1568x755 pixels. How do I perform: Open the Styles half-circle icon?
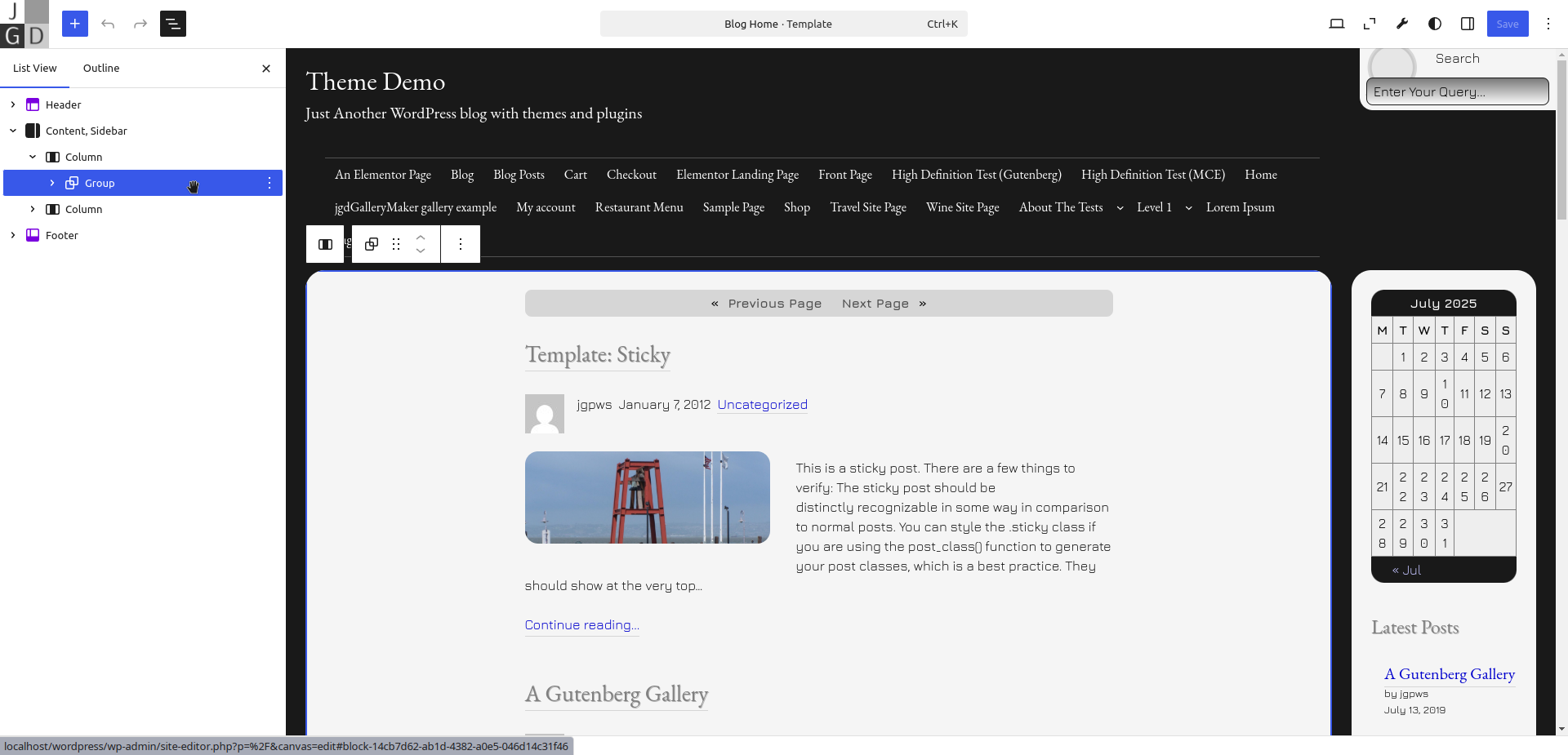(x=1435, y=24)
